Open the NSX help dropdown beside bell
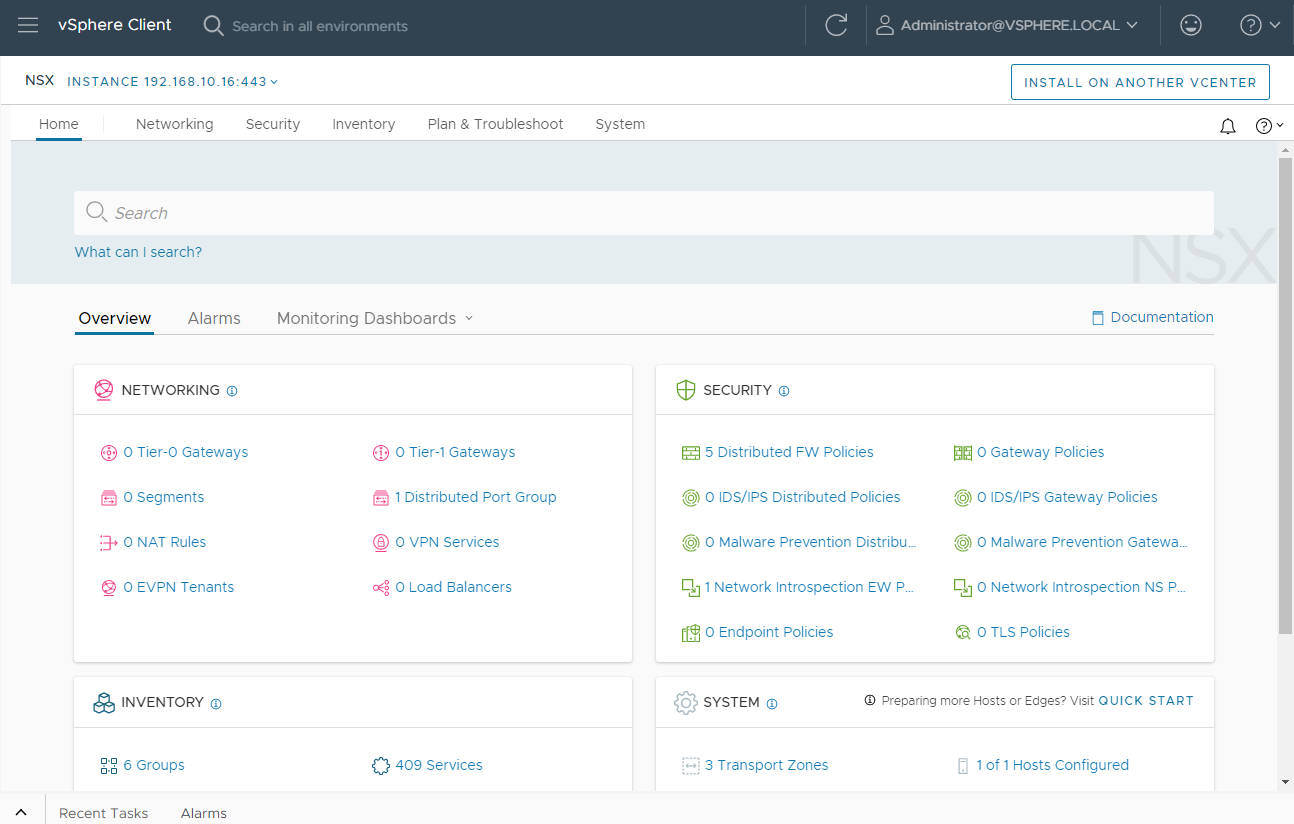 point(1269,126)
